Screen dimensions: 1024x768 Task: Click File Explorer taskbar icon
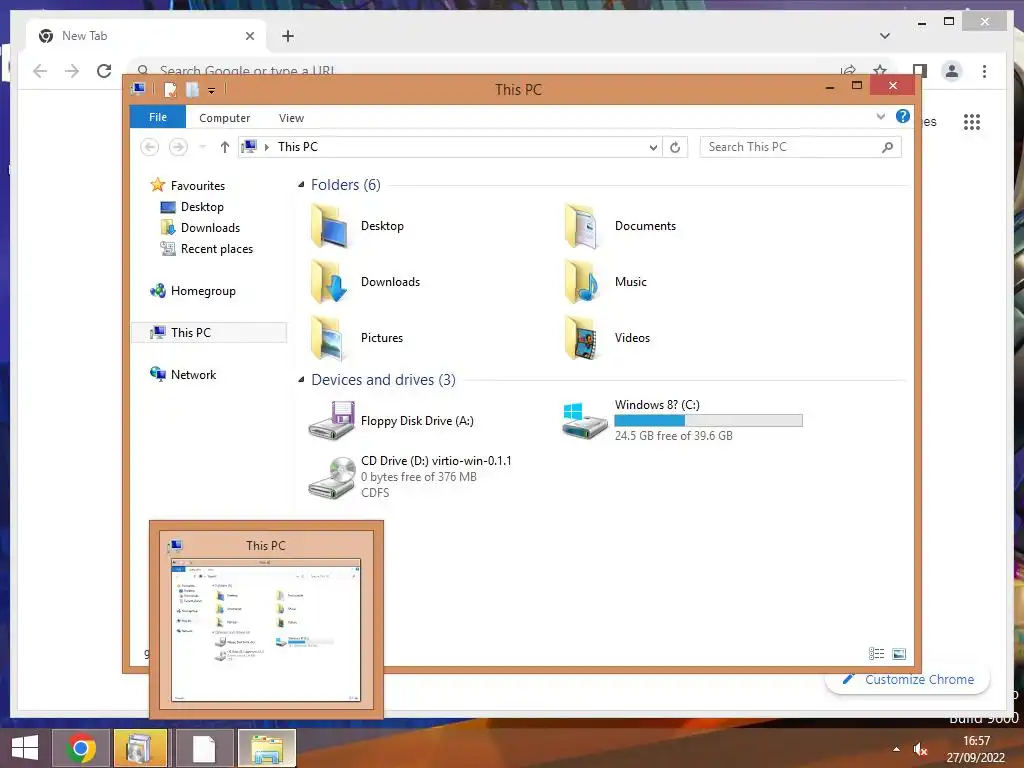pyautogui.click(x=266, y=748)
